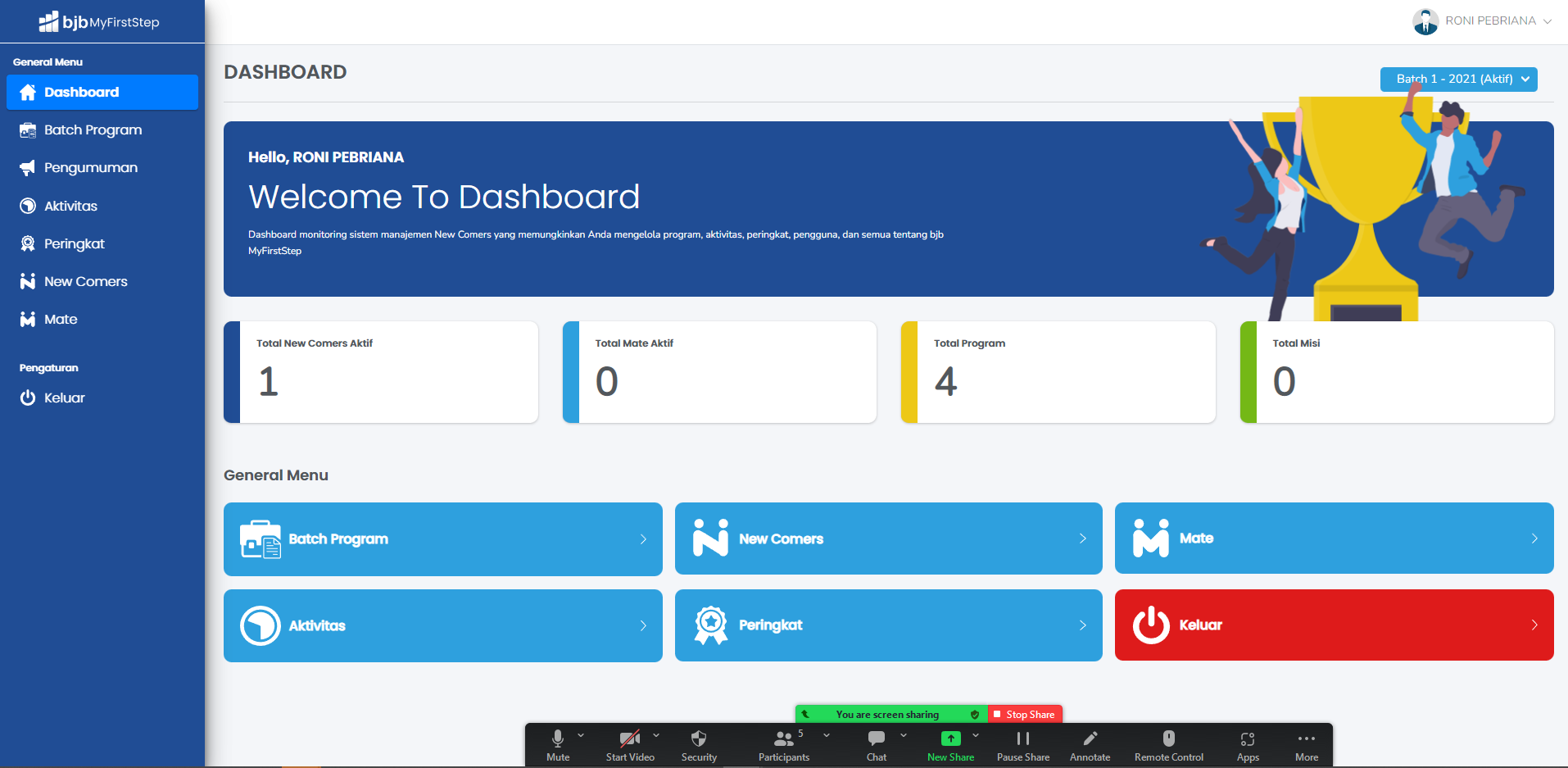This screenshot has height=768, width=1568.
Task: Click the Peringkat card award ribbon icon
Action: coord(711,625)
